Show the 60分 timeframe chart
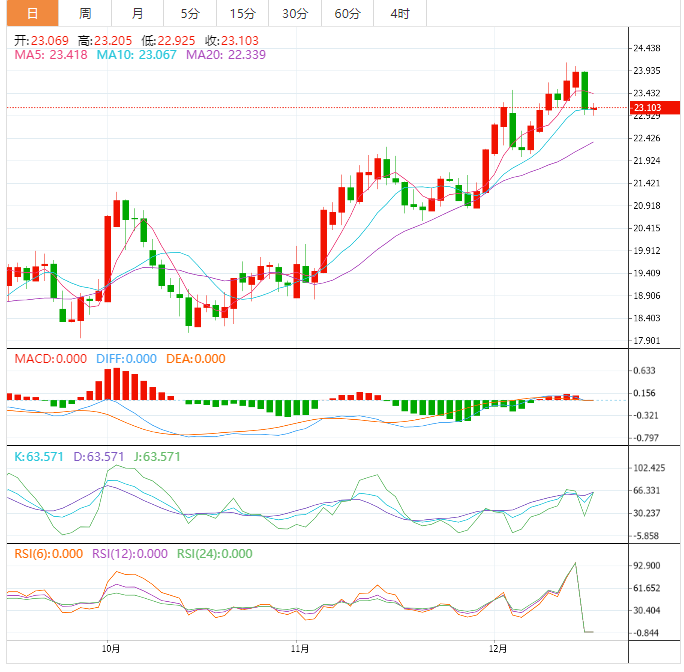 point(347,13)
